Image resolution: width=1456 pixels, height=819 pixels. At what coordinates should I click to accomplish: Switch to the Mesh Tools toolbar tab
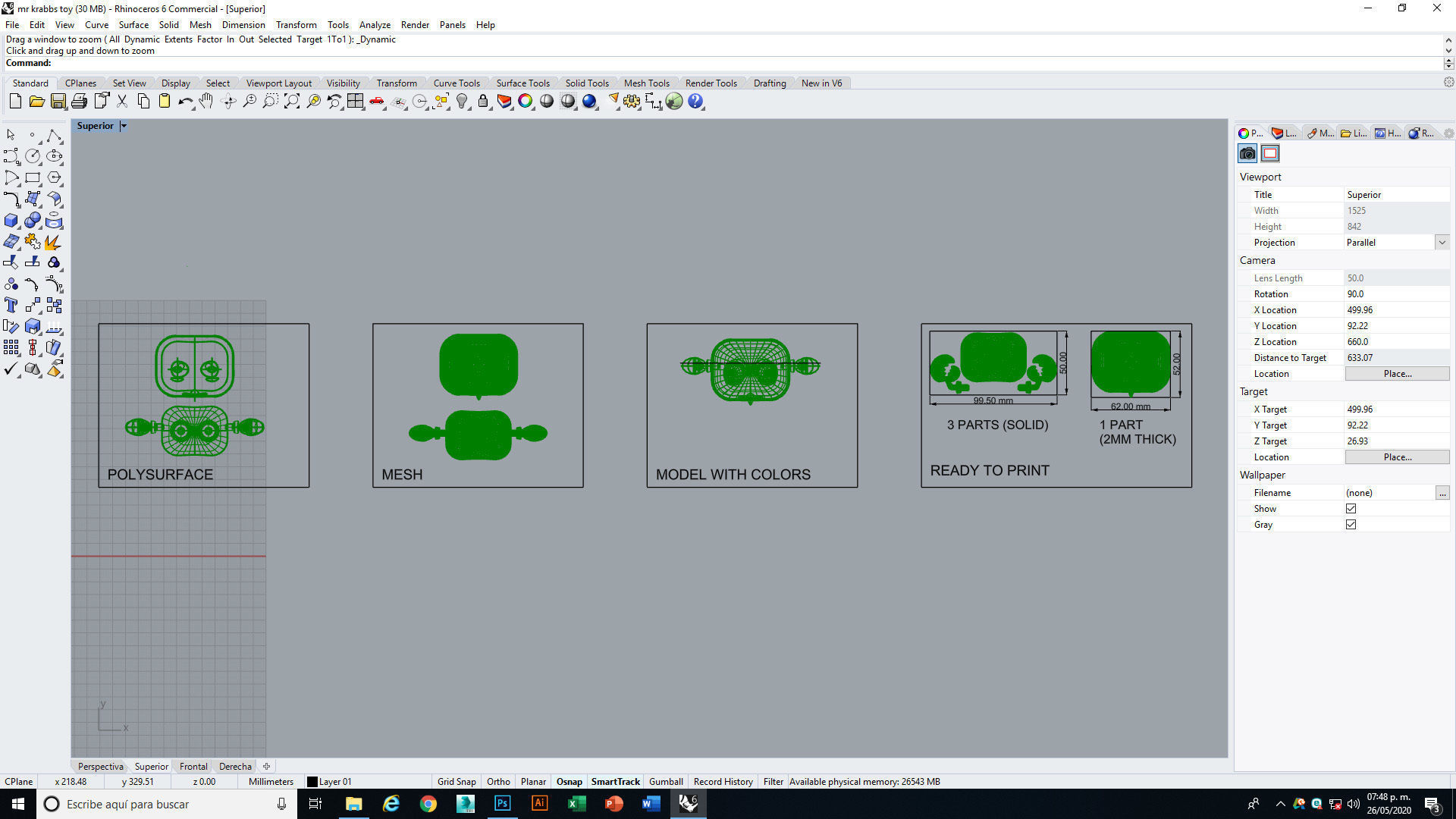coord(646,83)
